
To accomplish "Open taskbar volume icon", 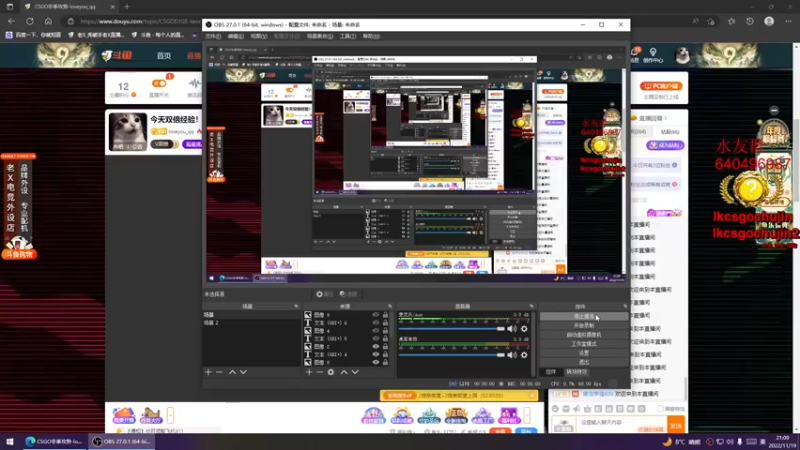I will [x=730, y=442].
